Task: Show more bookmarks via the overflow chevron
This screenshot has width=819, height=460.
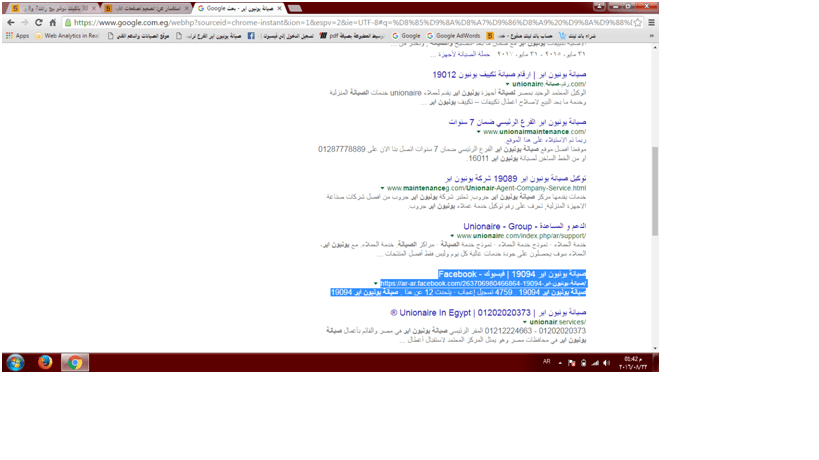Action: 651,36
